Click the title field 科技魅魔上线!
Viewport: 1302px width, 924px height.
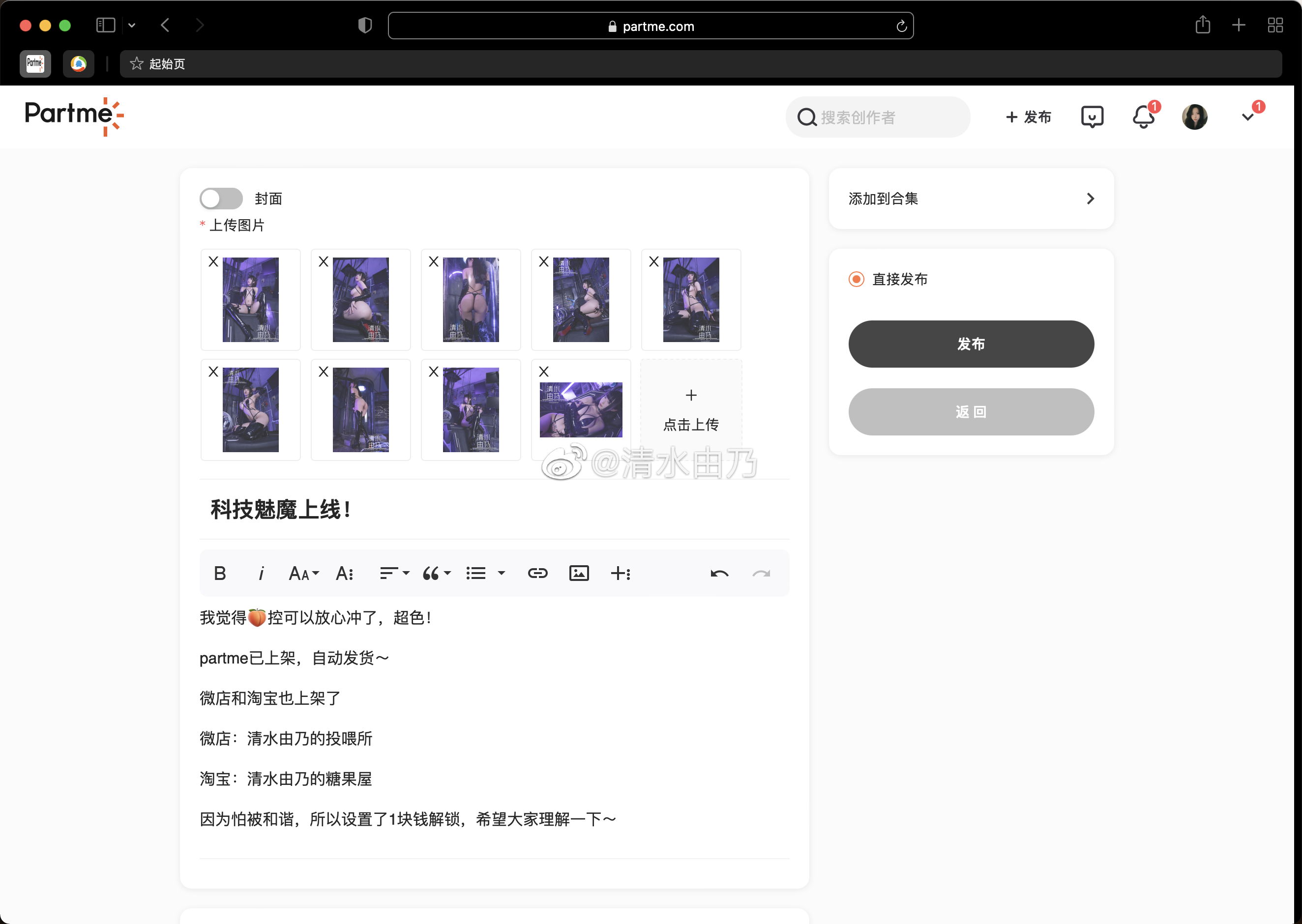tap(494, 510)
